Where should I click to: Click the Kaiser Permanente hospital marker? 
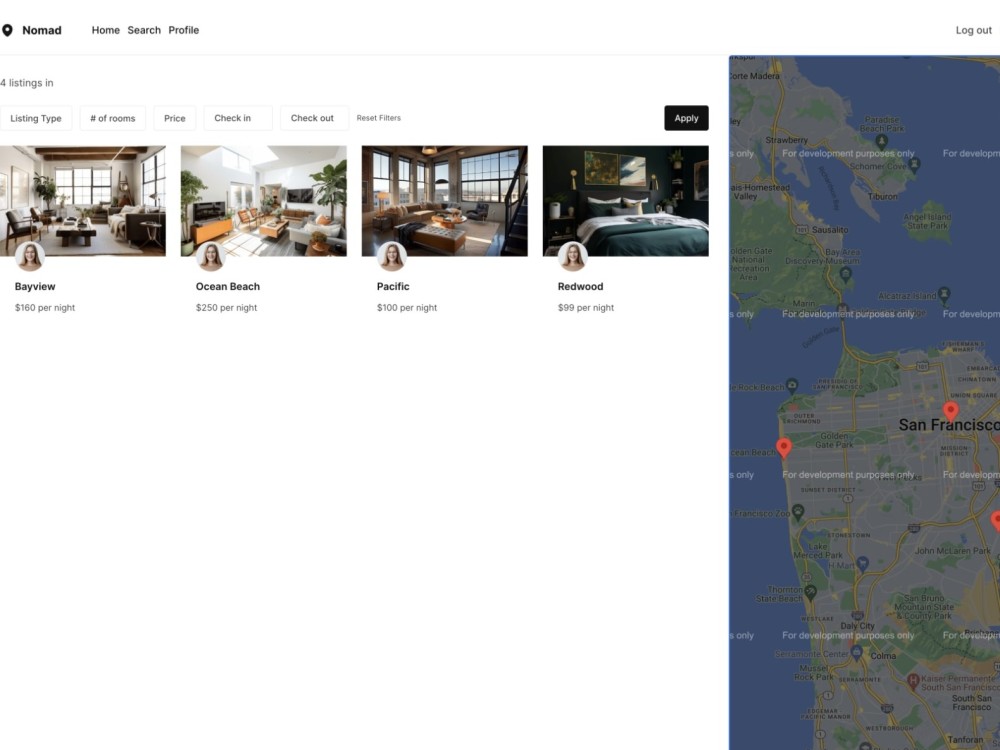pyautogui.click(x=913, y=680)
